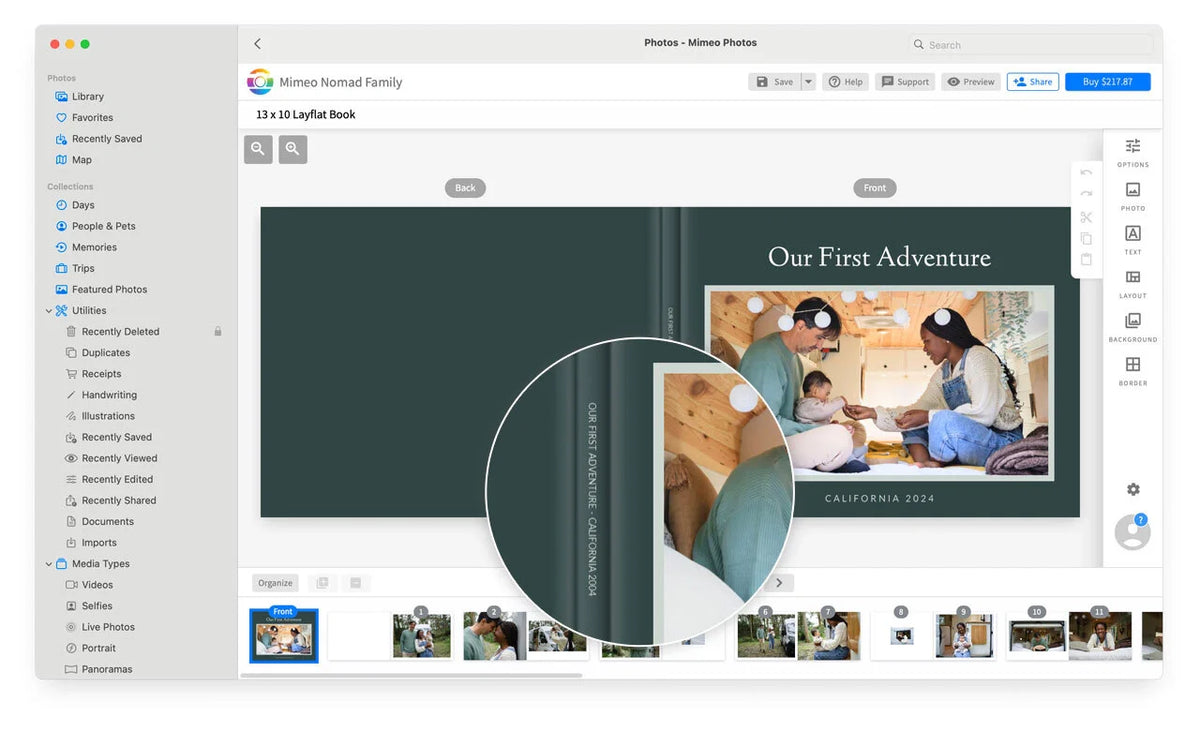This screenshot has width=1200, height=732.
Task: Collapse the Utilities section
Action: click(x=49, y=311)
